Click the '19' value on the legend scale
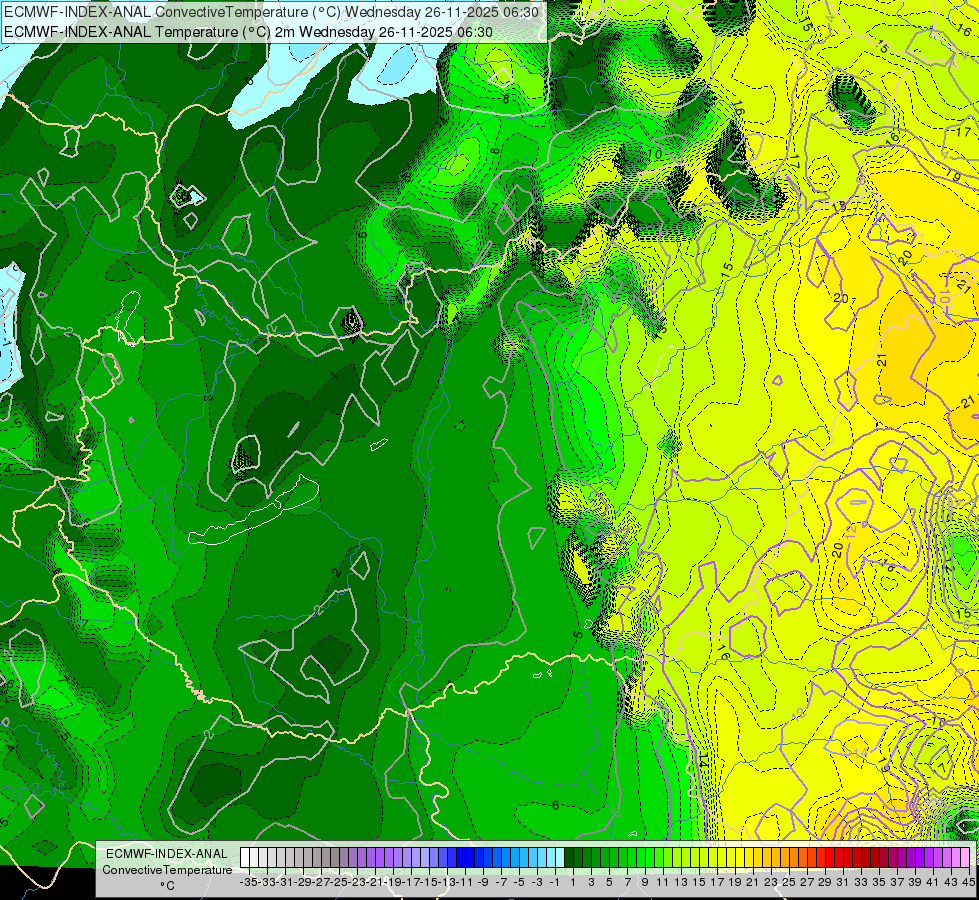 [735, 882]
